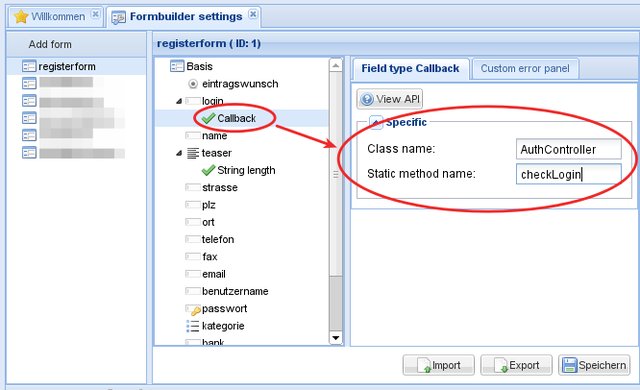Select the benutzername field

click(x=235, y=291)
